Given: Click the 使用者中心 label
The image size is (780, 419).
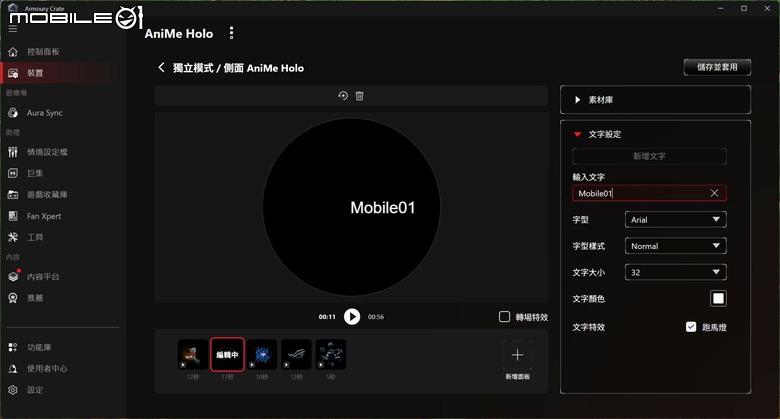Looking at the screenshot, I should (47, 369).
